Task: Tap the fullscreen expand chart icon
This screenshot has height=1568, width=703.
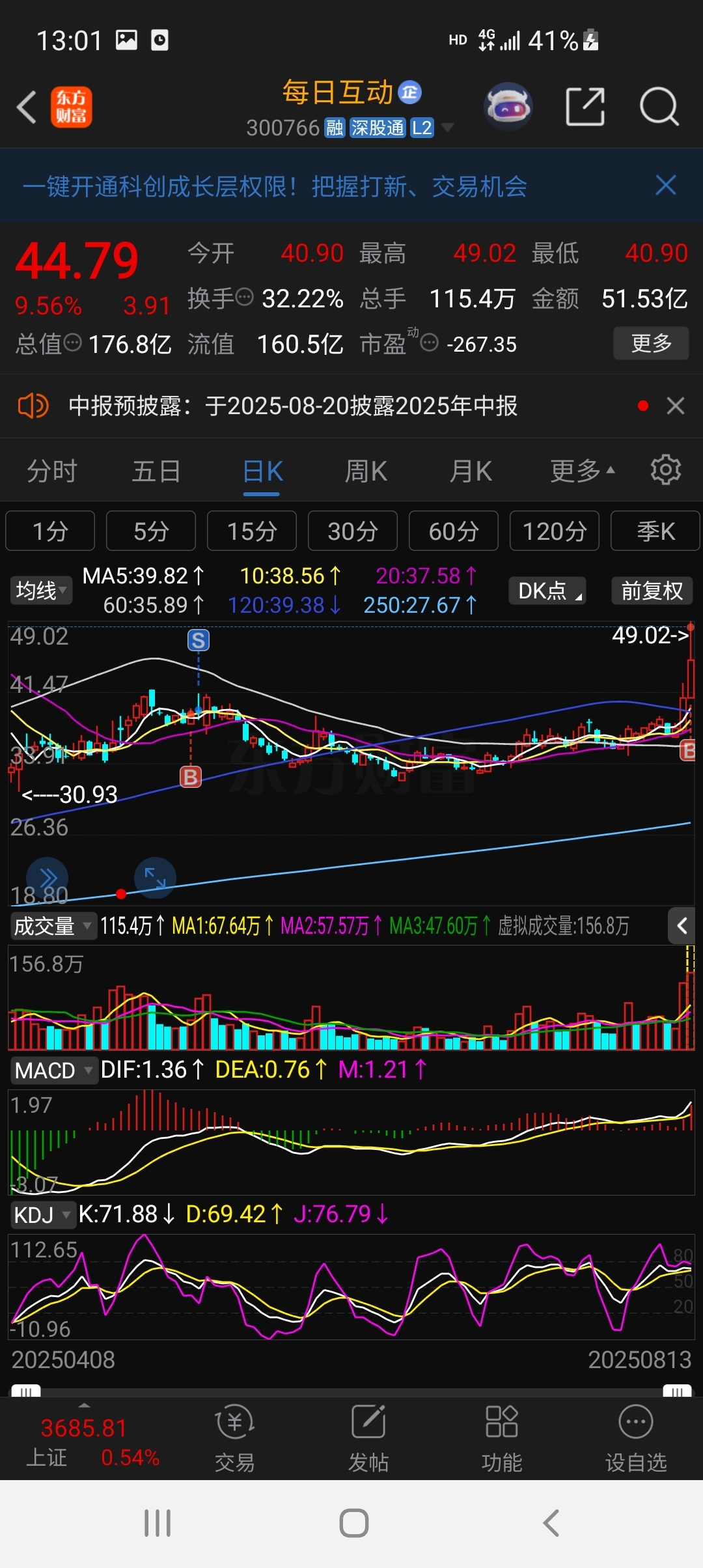Action: click(x=155, y=878)
